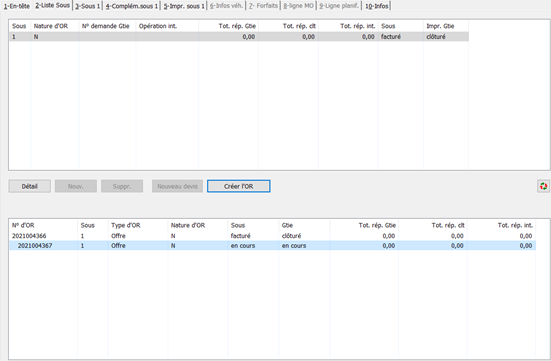Click the 6-Infos véh. tab
The height and width of the screenshot is (361, 551).
[x=226, y=6]
